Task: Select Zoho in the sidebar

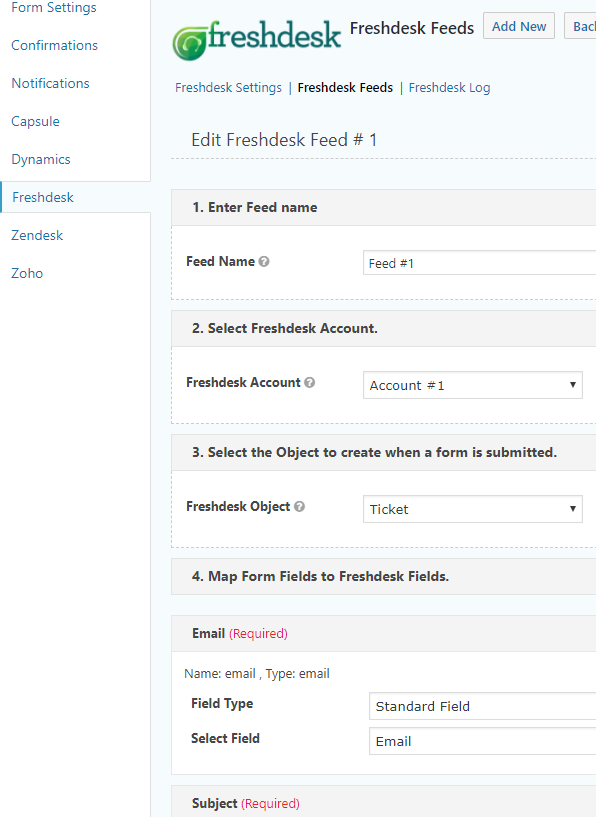Action: click(x=27, y=274)
